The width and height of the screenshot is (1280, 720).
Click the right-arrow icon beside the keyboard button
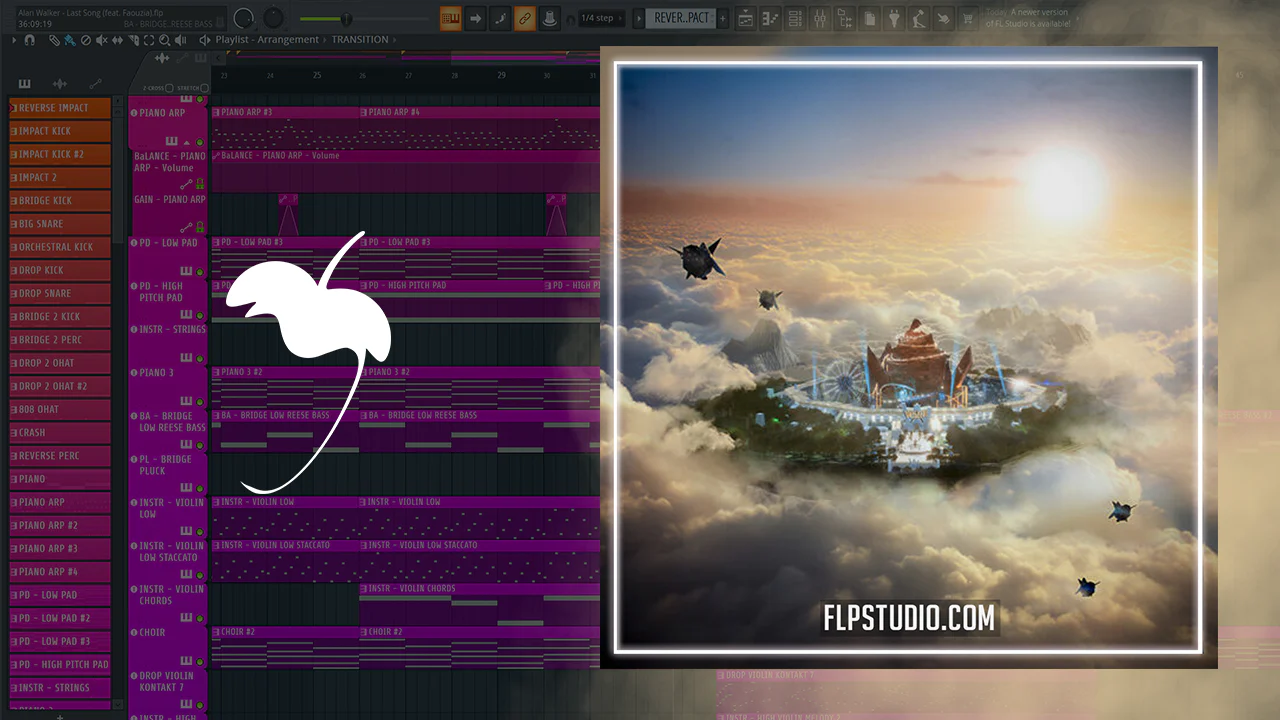point(475,18)
